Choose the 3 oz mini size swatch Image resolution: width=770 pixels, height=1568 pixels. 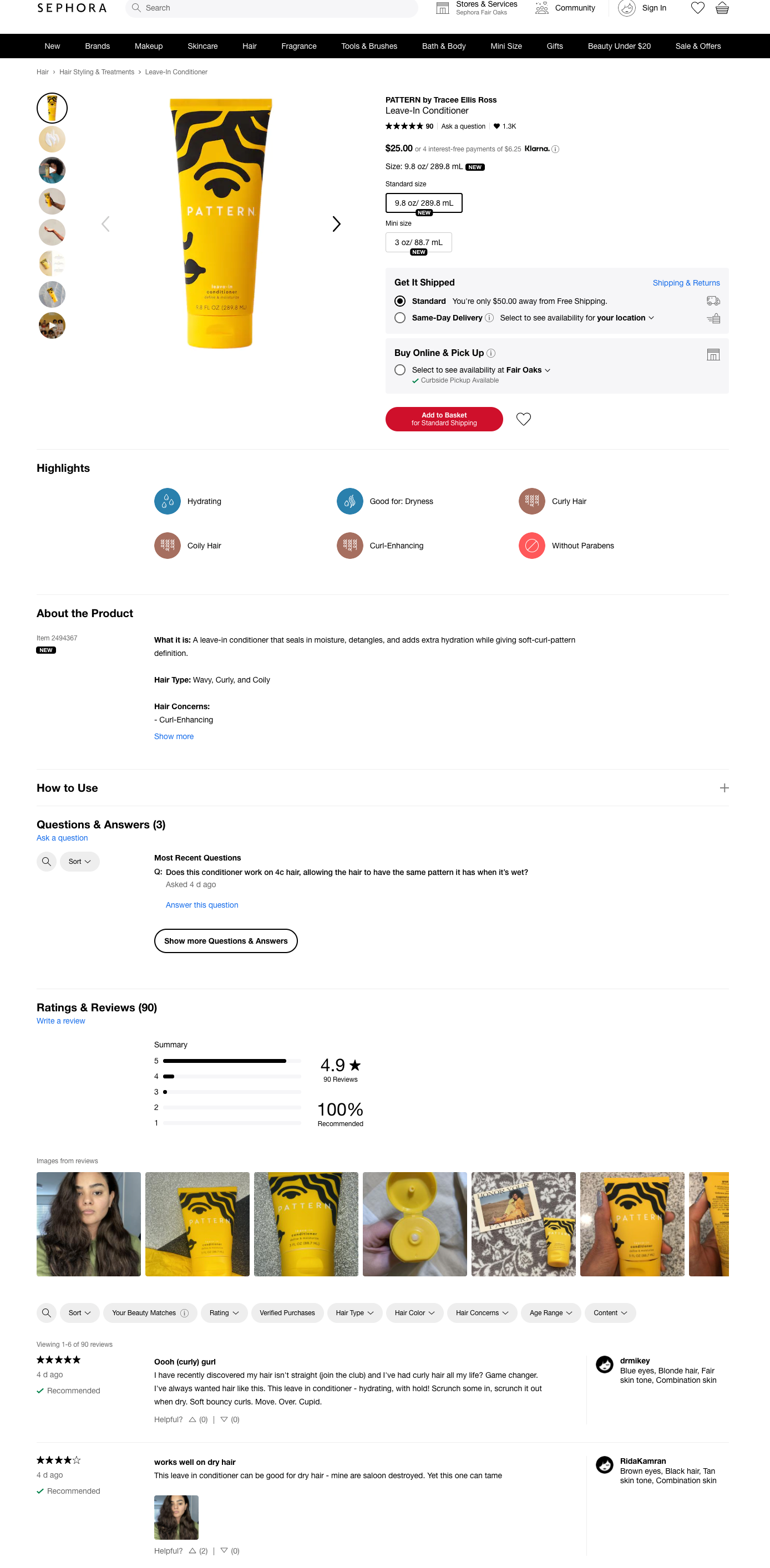pyautogui.click(x=418, y=242)
